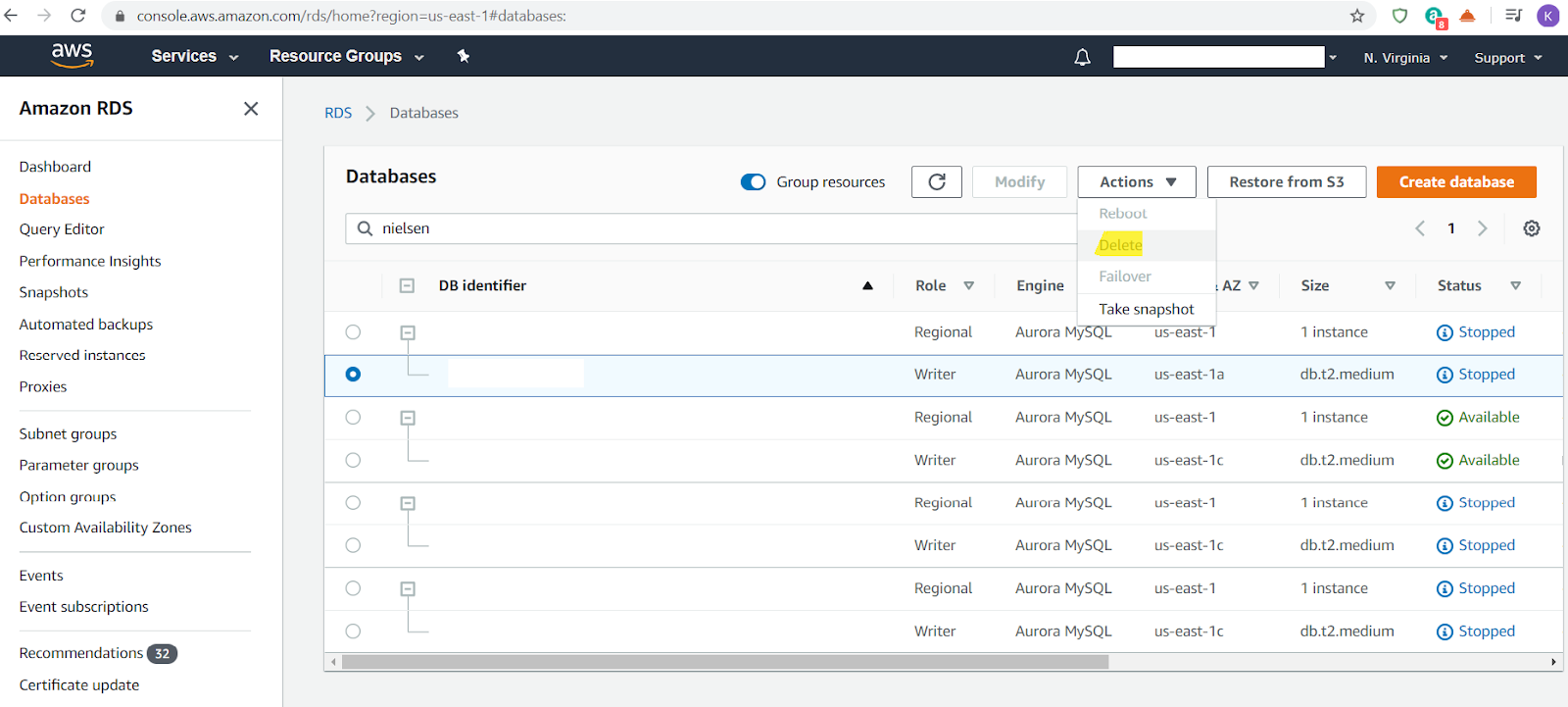1568x707 pixels.
Task: Collapse the Available cluster tree node
Action: coord(408,419)
